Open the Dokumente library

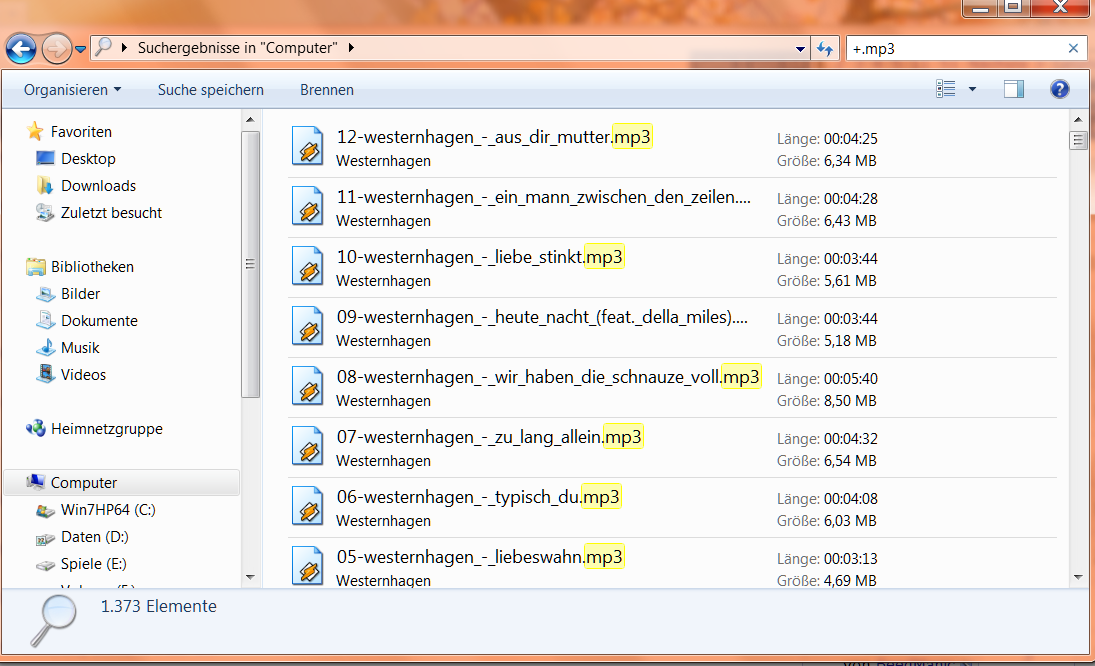[x=99, y=320]
